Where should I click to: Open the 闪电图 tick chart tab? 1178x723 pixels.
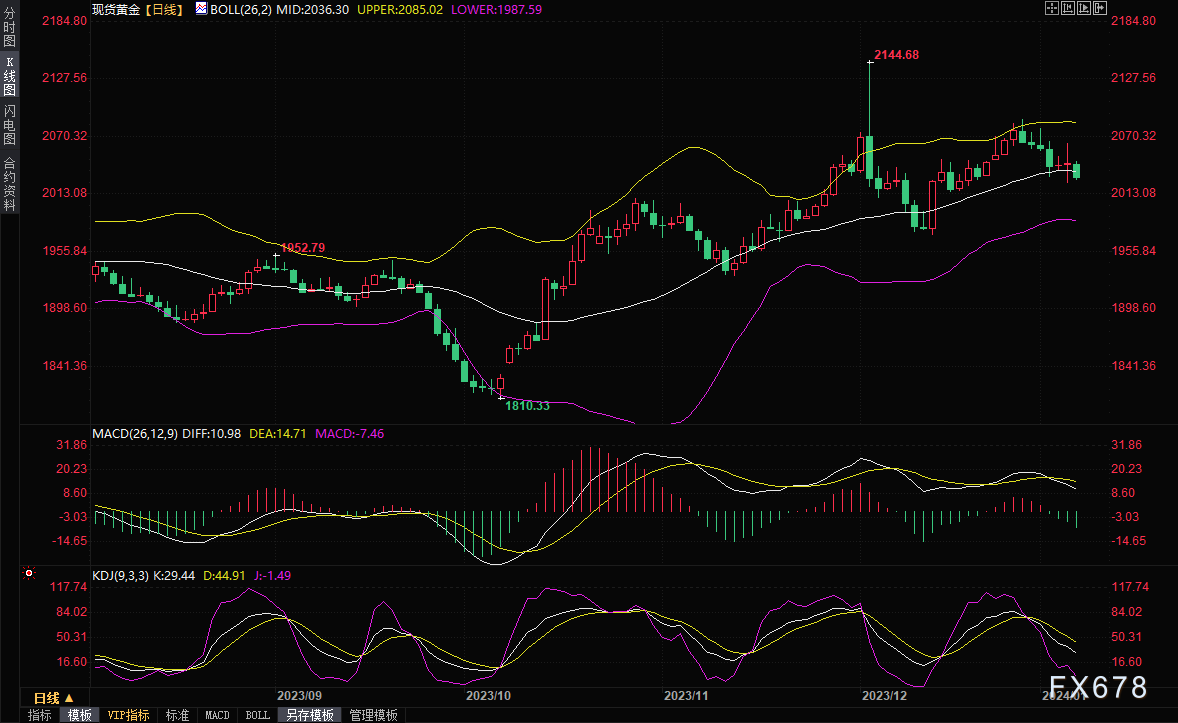tap(9, 125)
